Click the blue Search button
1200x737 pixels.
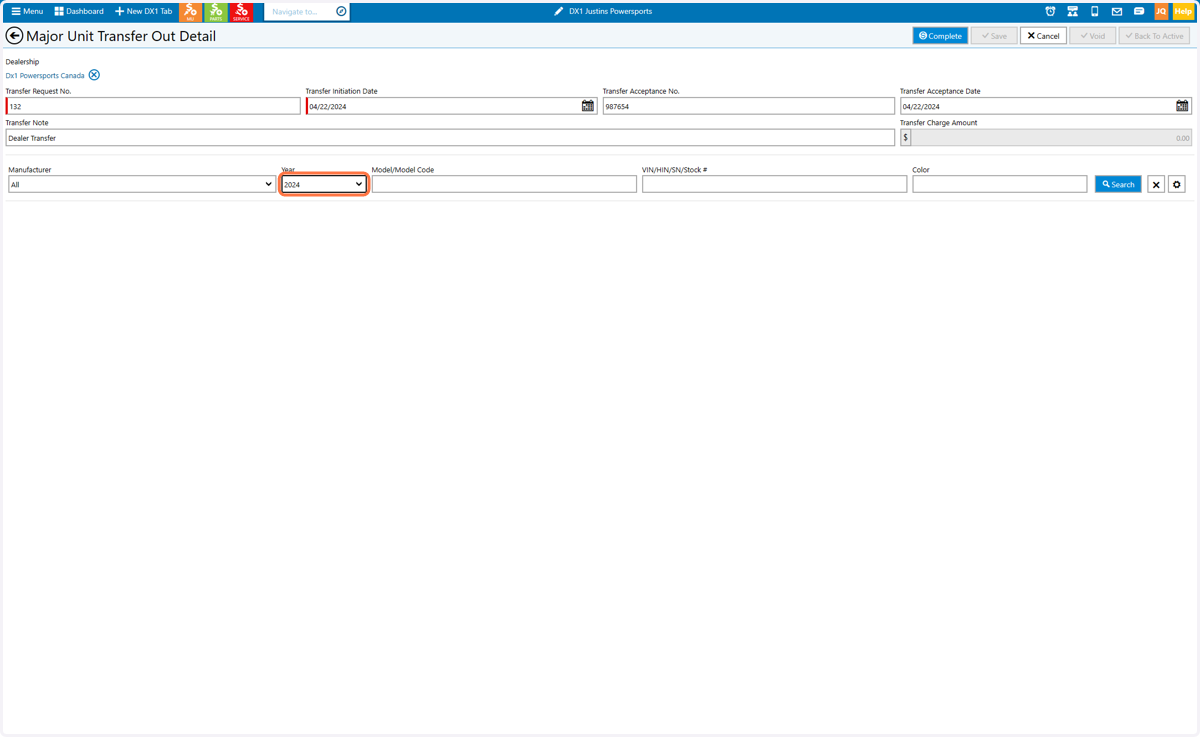[x=1118, y=184]
